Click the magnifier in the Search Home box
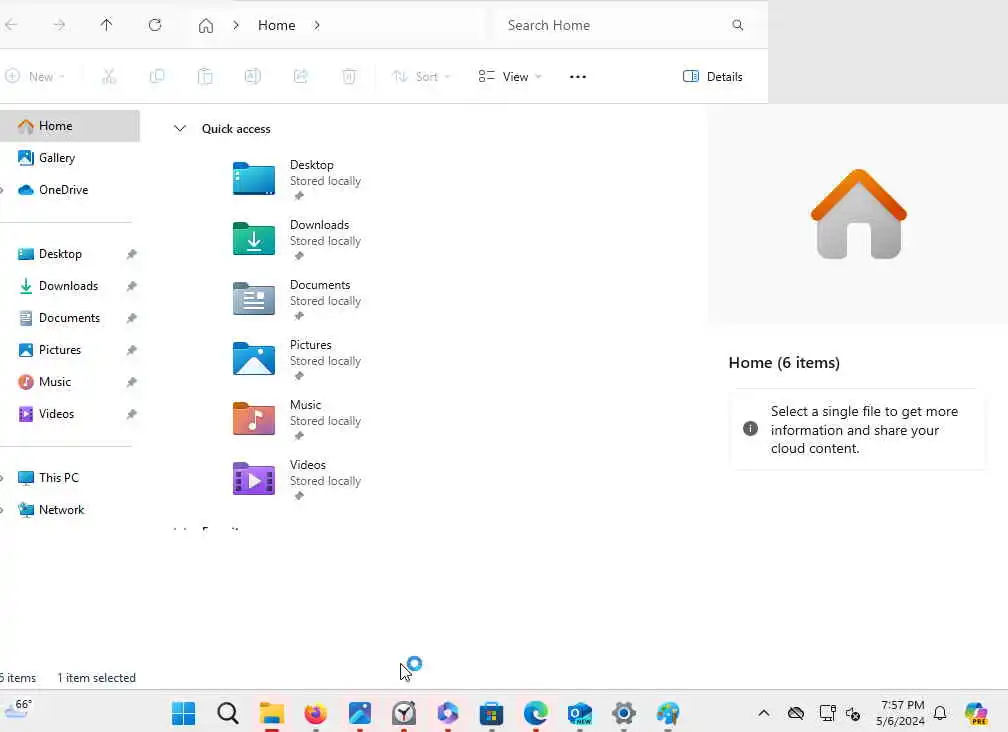Viewport: 1008px width, 732px height. coord(737,25)
